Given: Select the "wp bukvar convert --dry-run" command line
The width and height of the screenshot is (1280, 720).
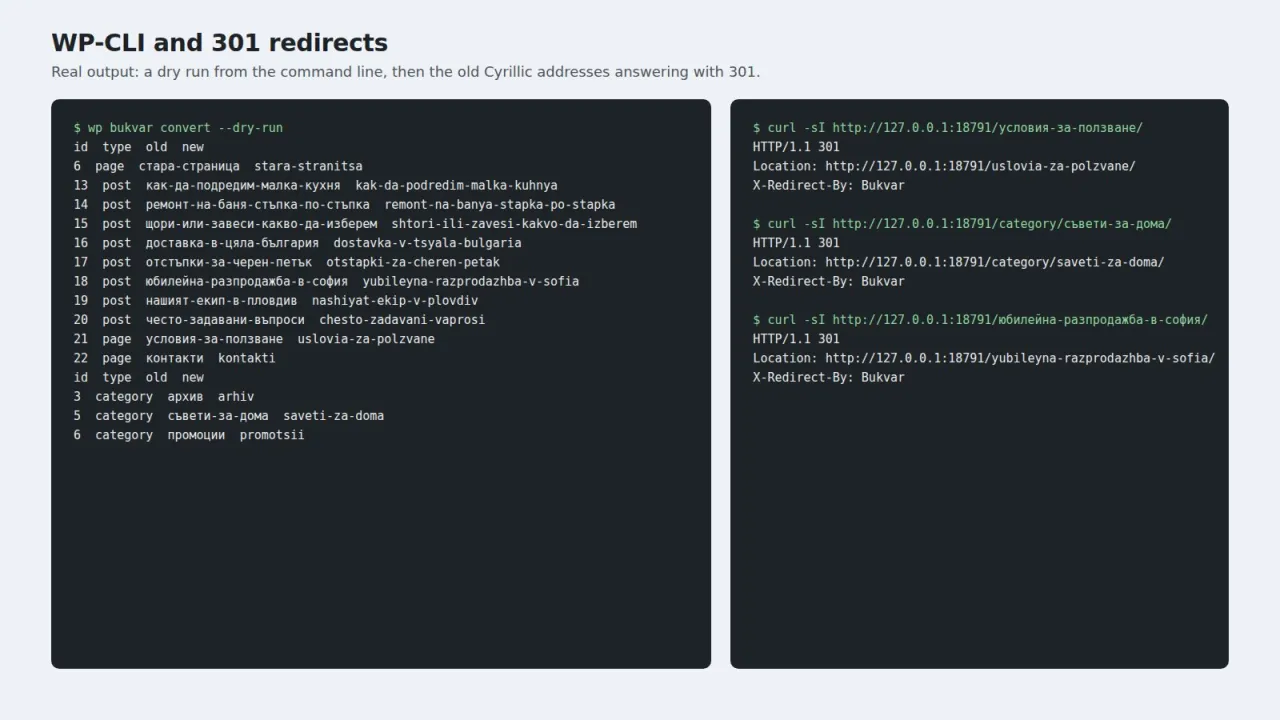Looking at the screenshot, I should point(178,128).
